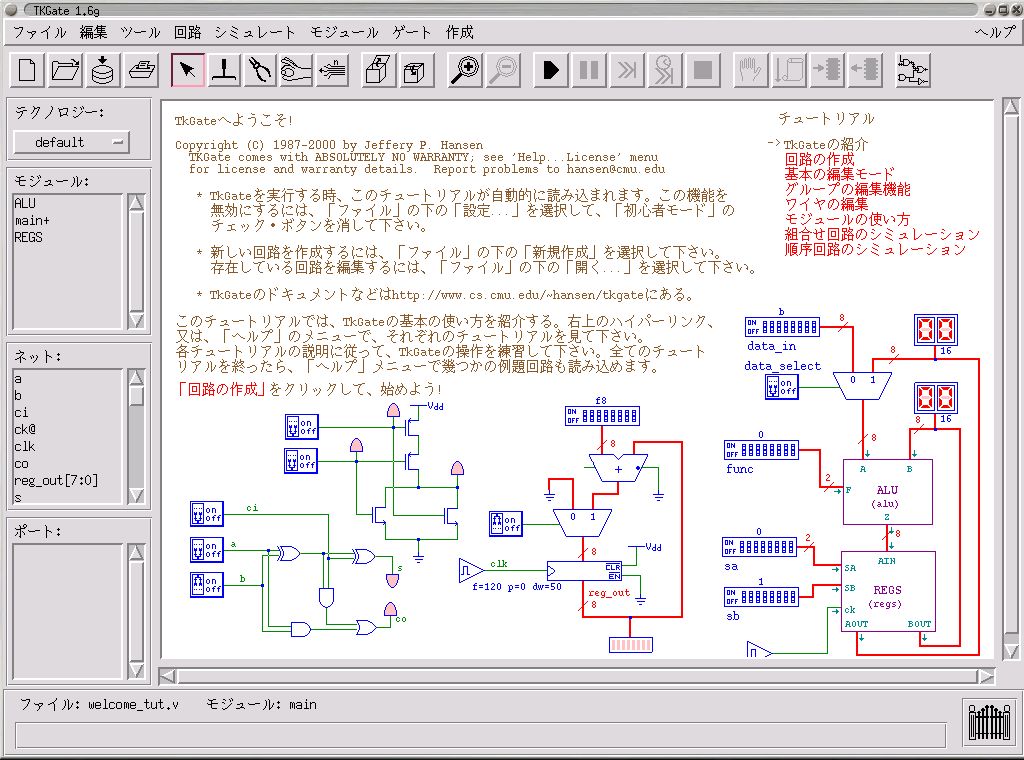Click the module list scroll down arrow

[136, 320]
